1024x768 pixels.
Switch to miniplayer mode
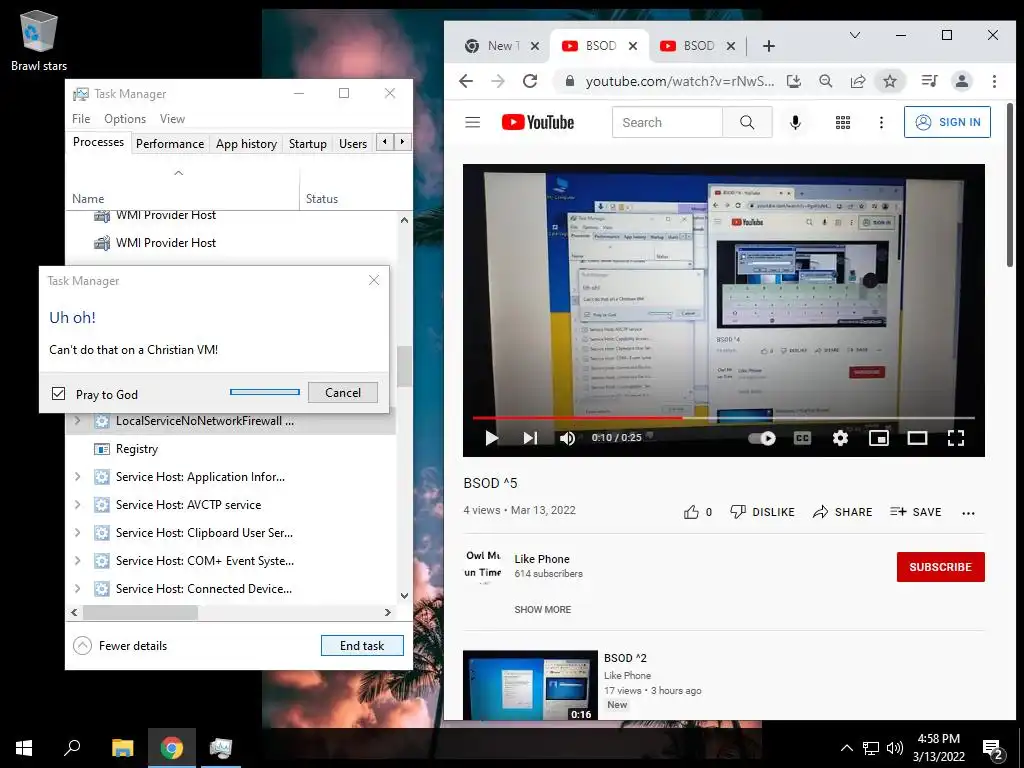(878, 438)
